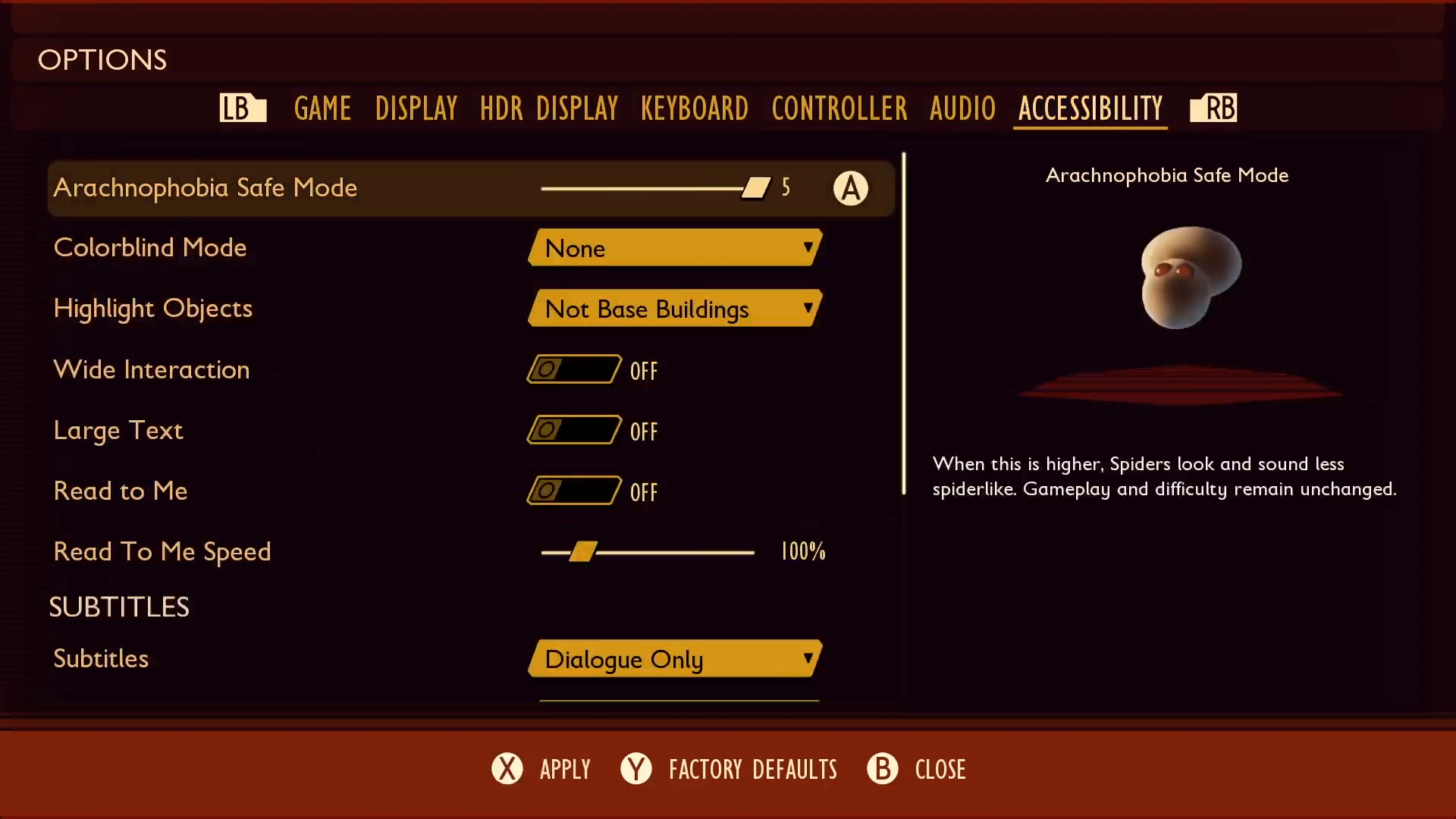
Task: Toggle Read to Me switch OFF
Action: pos(572,490)
